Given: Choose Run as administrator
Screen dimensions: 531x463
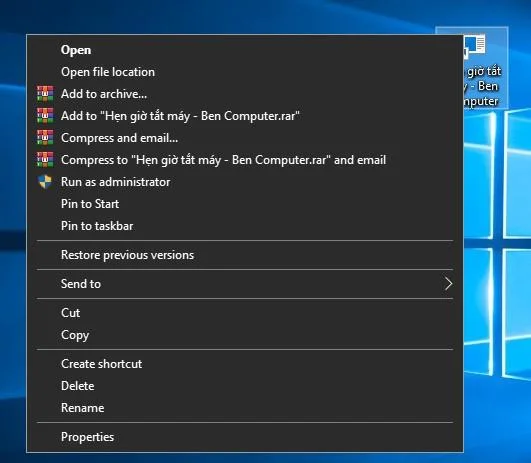Looking at the screenshot, I should click(x=245, y=182).
